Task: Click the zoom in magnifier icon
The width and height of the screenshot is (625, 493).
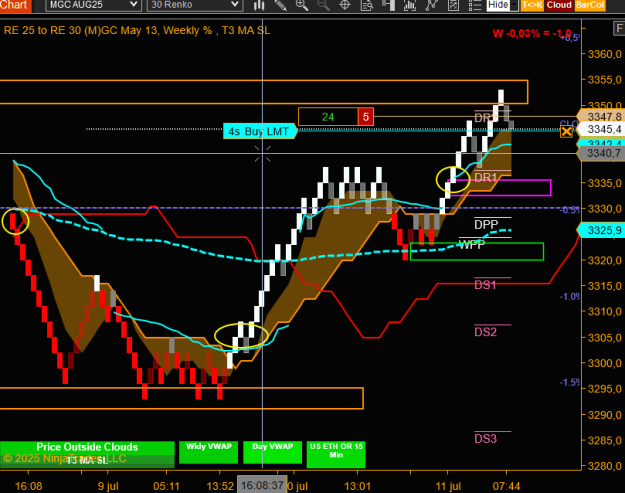Action: (x=302, y=5)
